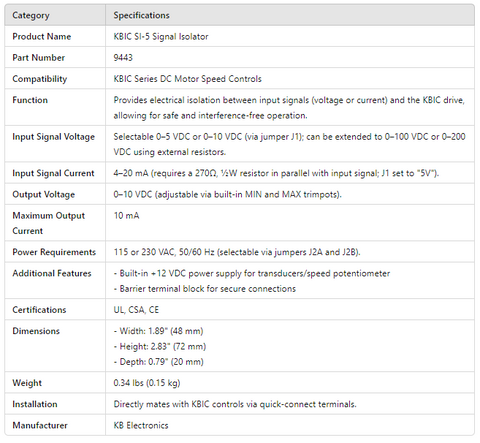Click the Input Signal Current specification text
The height and width of the screenshot is (443, 480).
tap(276, 173)
